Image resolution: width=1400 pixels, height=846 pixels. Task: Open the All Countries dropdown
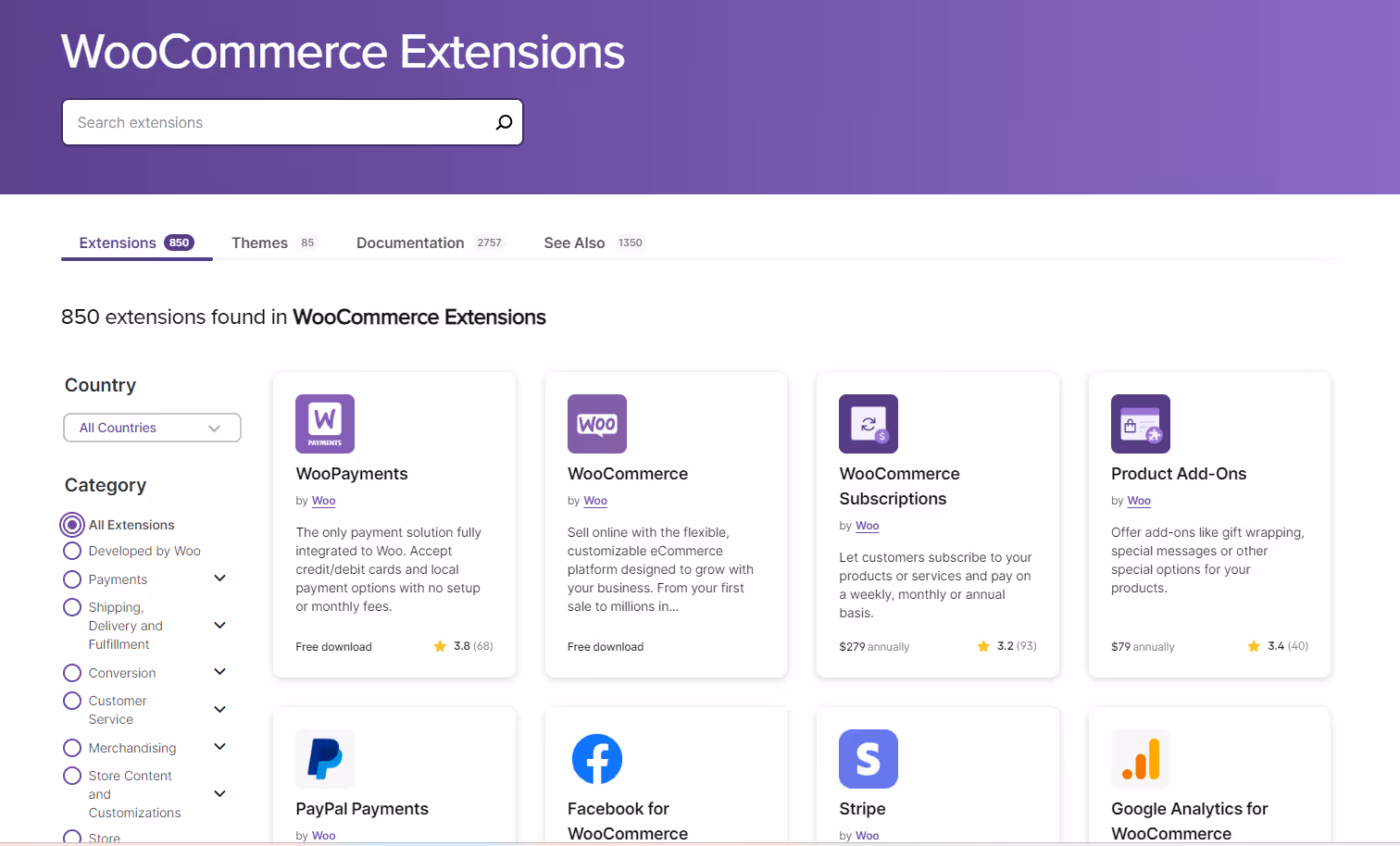coord(151,427)
